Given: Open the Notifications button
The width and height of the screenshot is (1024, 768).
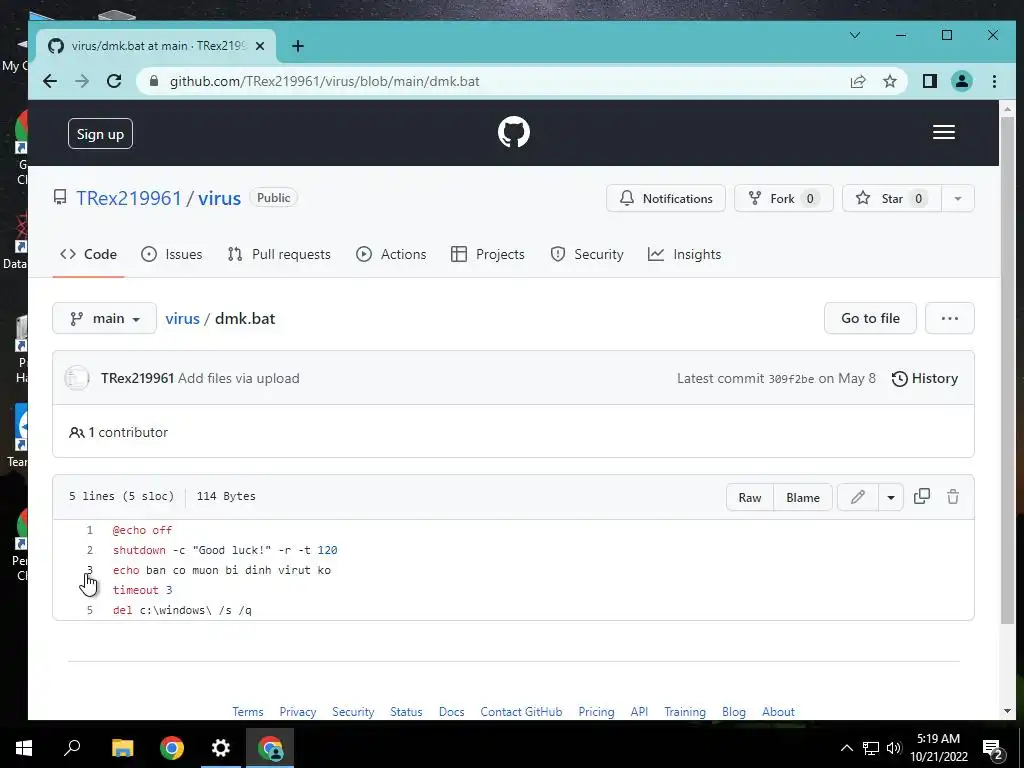Looking at the screenshot, I should [x=665, y=199].
